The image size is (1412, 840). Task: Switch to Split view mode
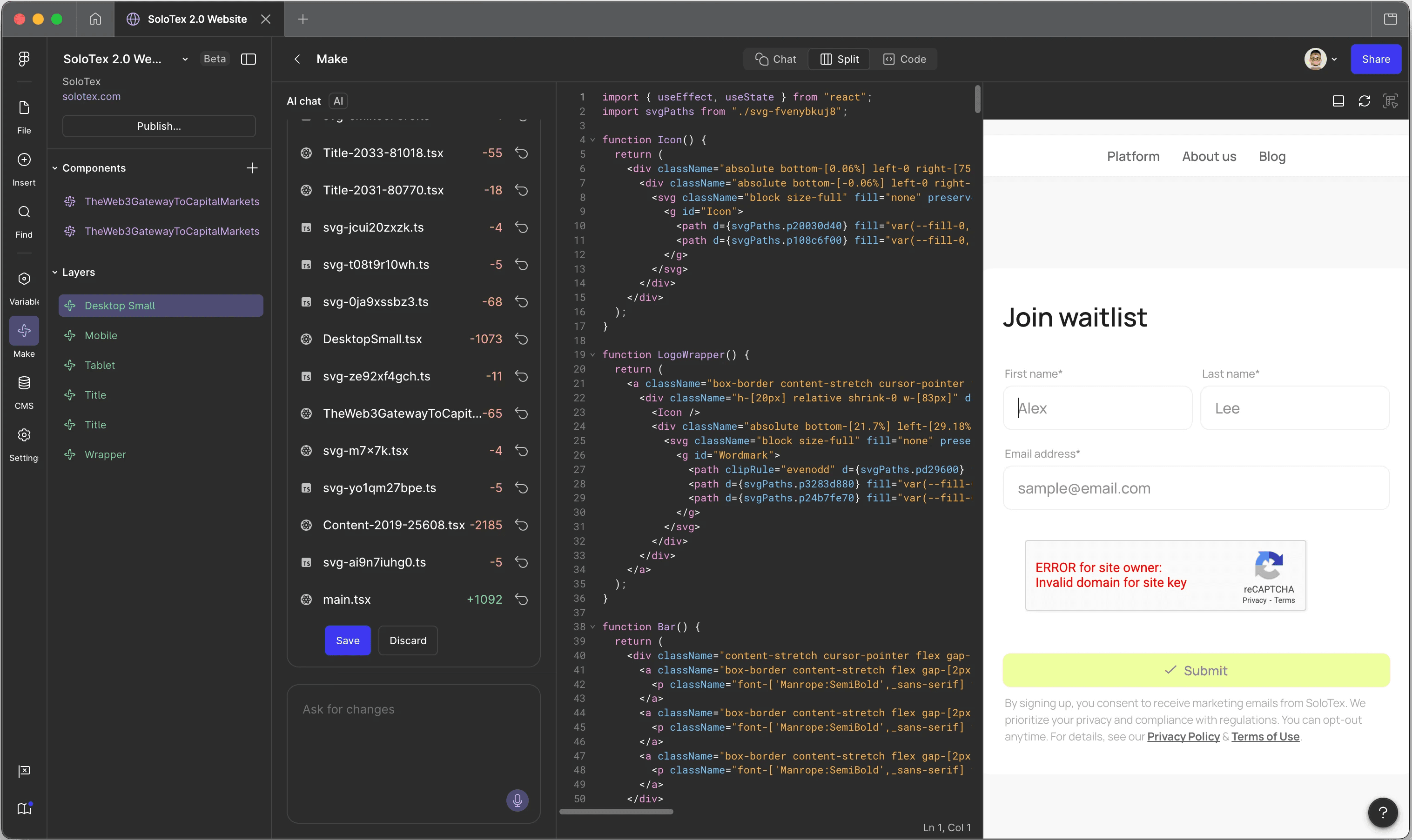(840, 60)
